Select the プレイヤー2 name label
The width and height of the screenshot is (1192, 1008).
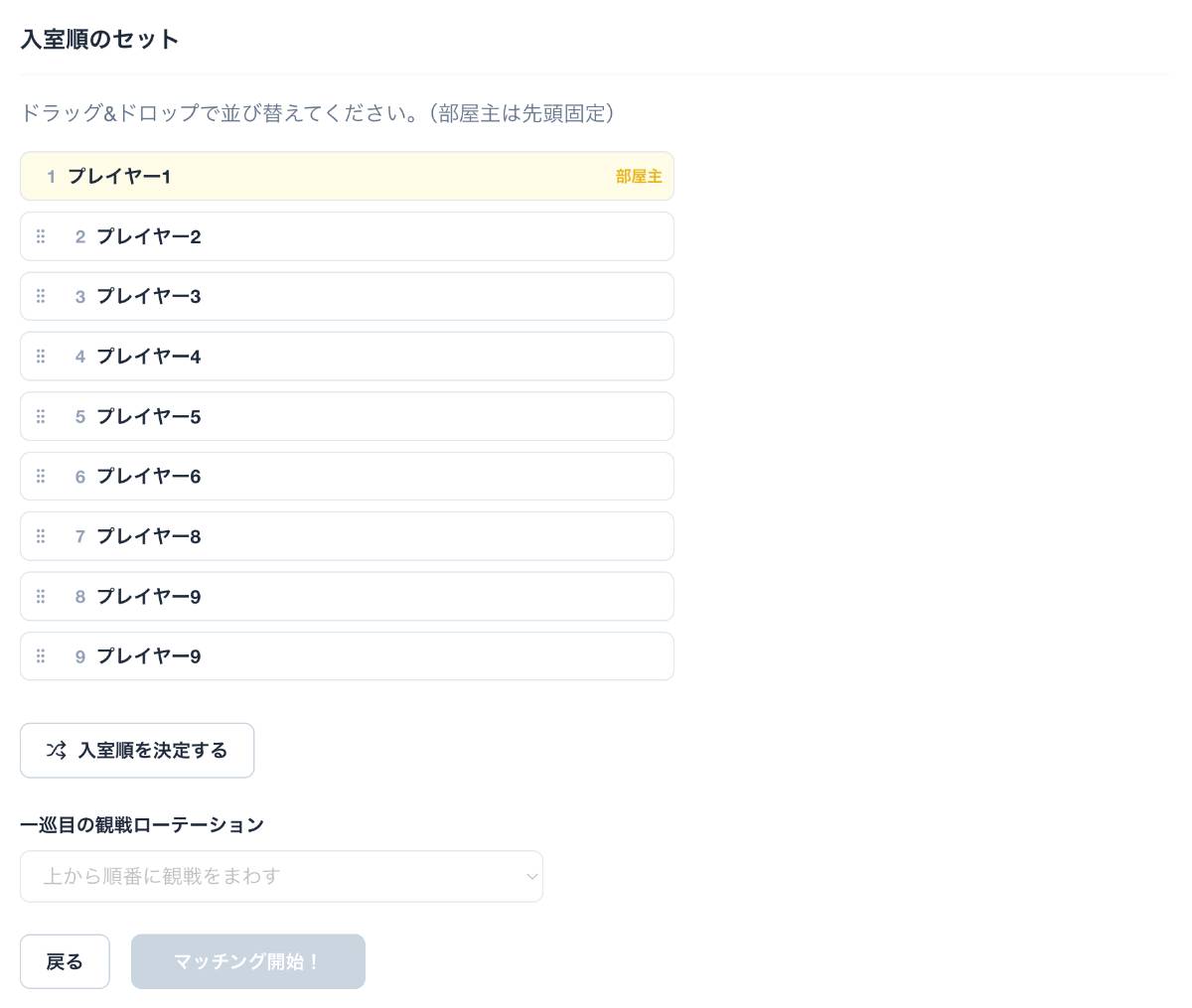tap(148, 236)
